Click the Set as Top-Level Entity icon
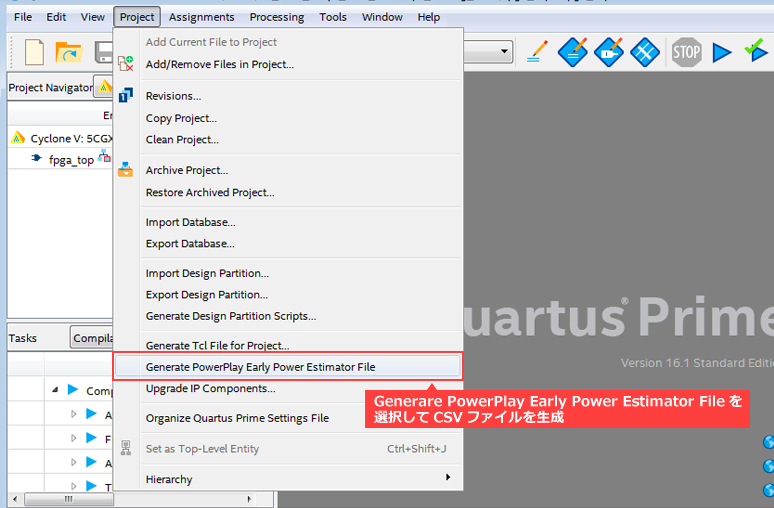Screen dimensions: 774x508 click(126, 448)
